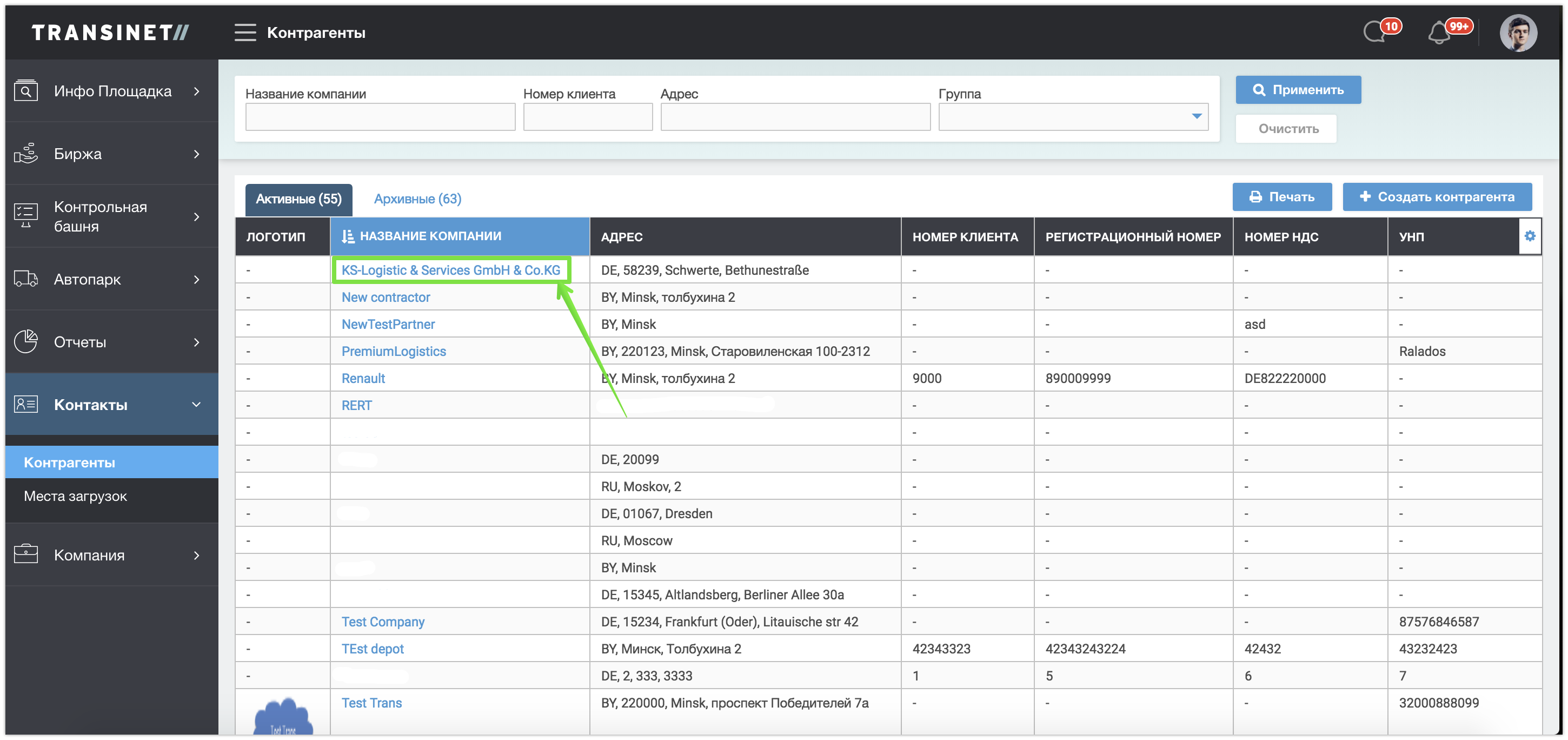Click the Инфо Площадка sidebar icon

pos(25,91)
